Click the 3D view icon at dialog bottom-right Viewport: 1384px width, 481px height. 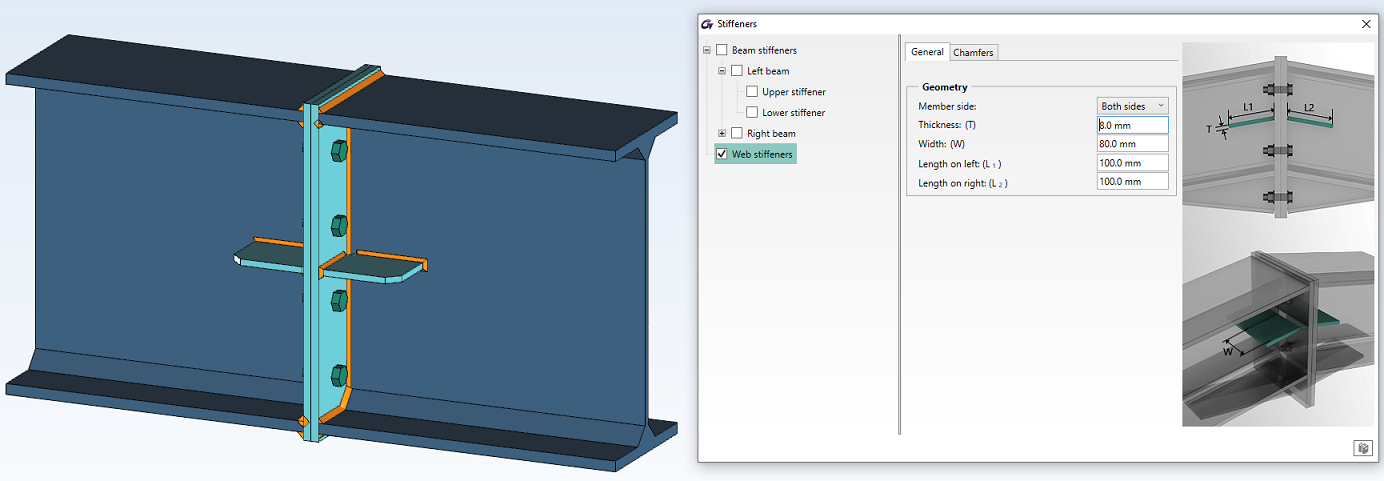point(1362,448)
